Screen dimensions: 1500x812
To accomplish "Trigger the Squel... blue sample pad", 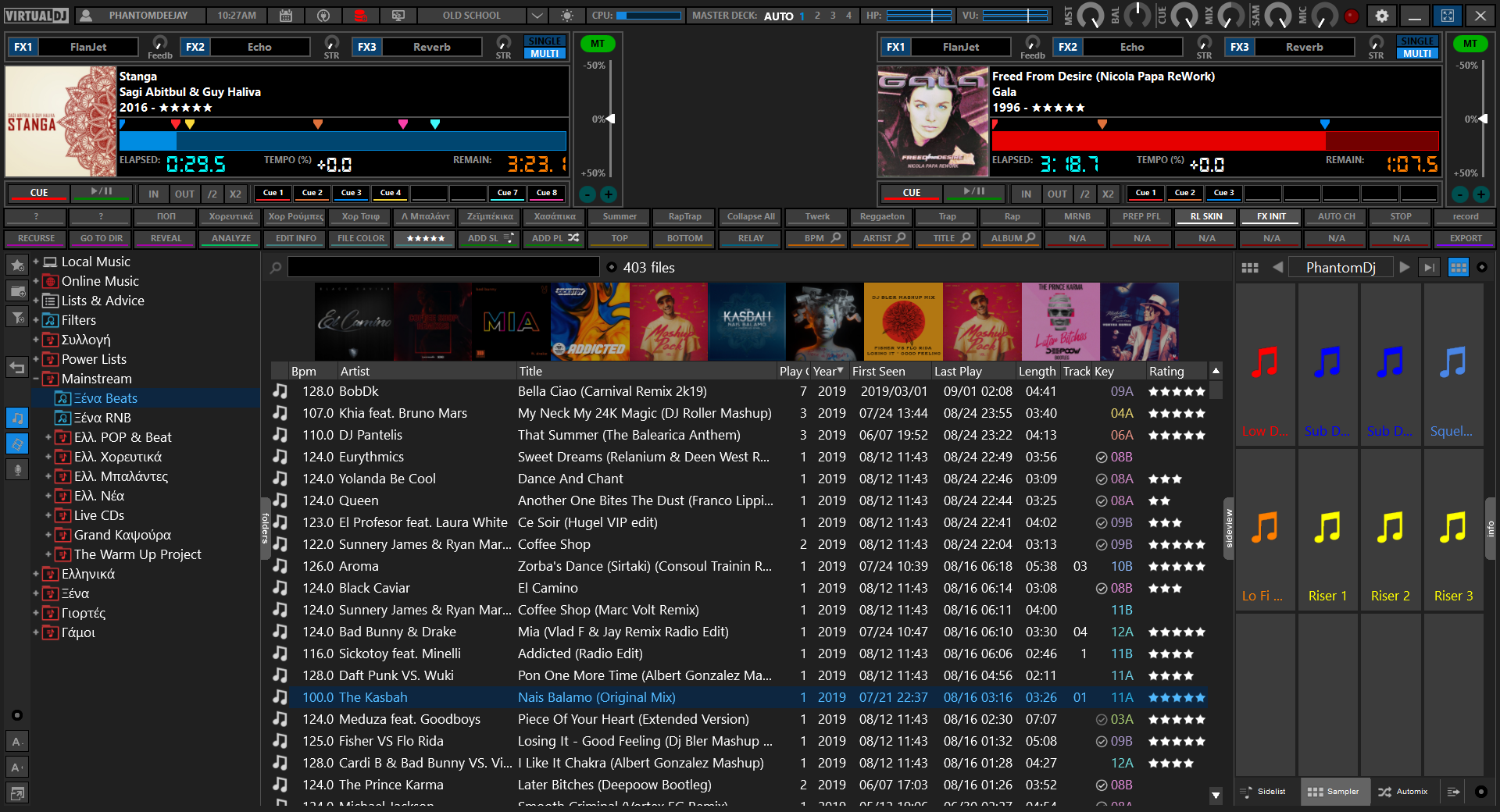I will point(1453,365).
